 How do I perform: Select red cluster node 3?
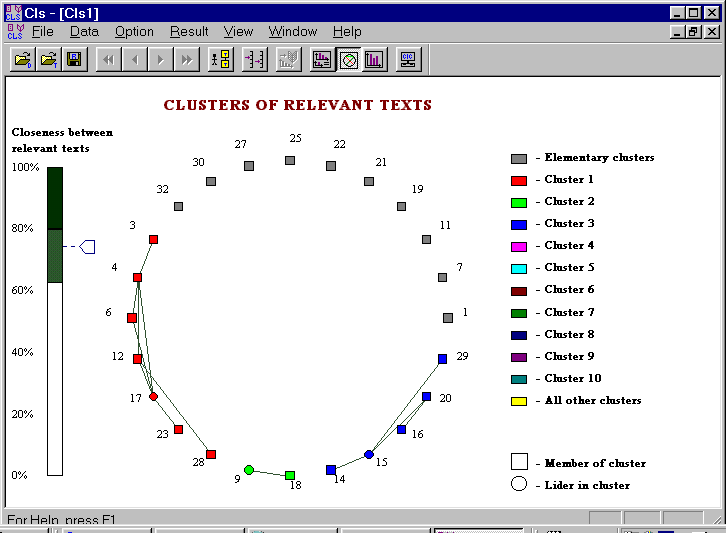coord(153,239)
